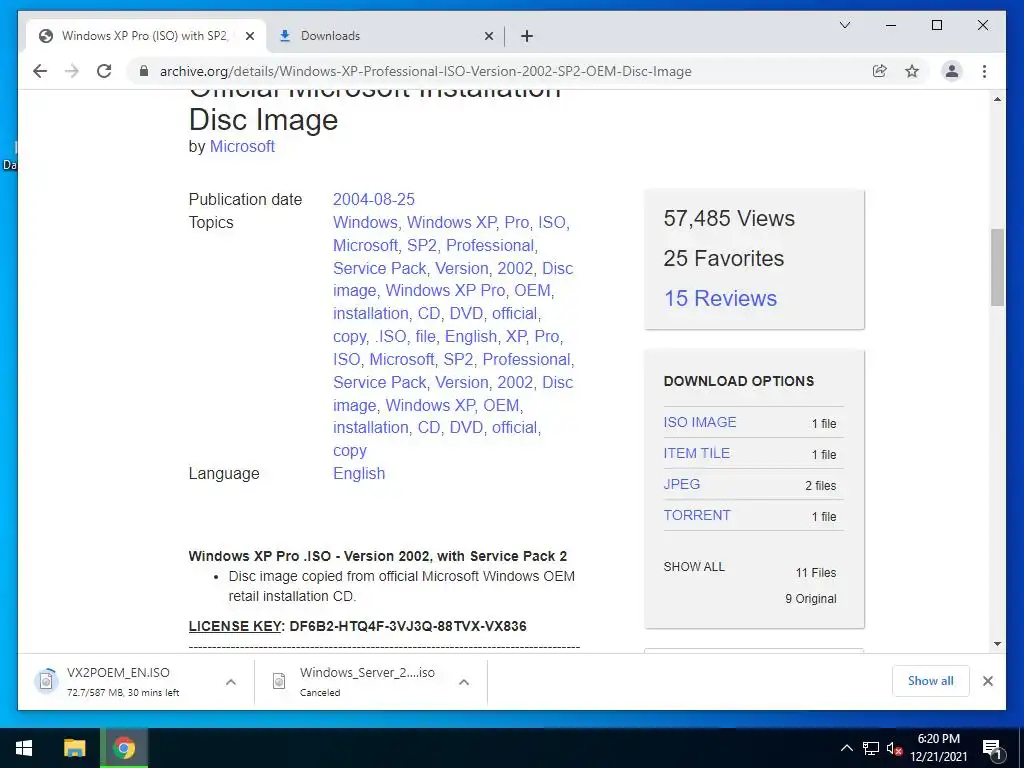Click the 57,485 Views text
Screen dimensions: 1024x768
[729, 218]
